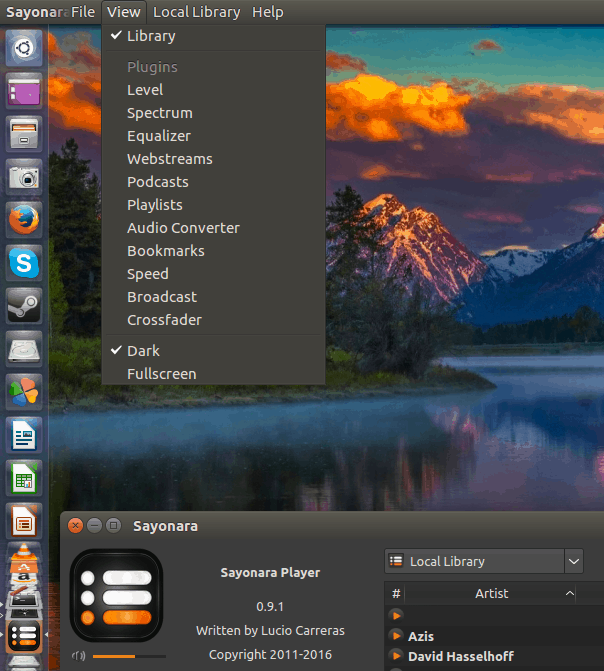Viewport: 604px width, 671px height.
Task: Click the Sayonara icon in the launcher
Action: point(24,636)
